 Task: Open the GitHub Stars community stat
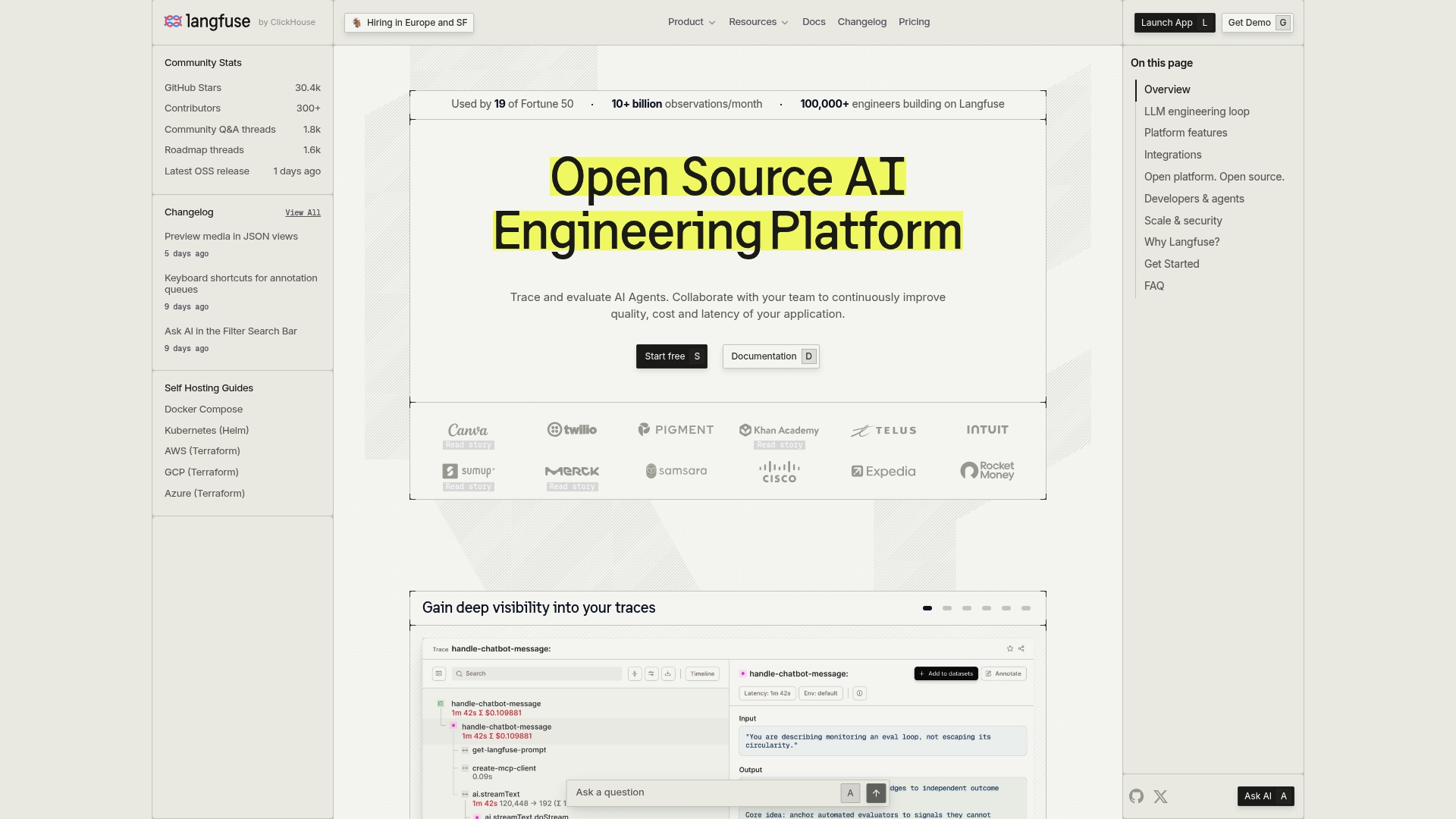243,88
